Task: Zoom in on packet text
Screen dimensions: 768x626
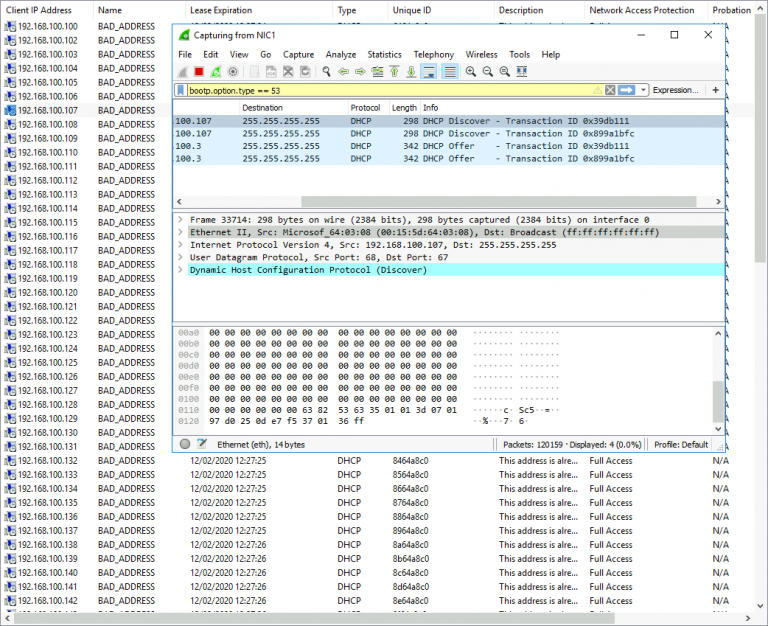Action: point(471,72)
